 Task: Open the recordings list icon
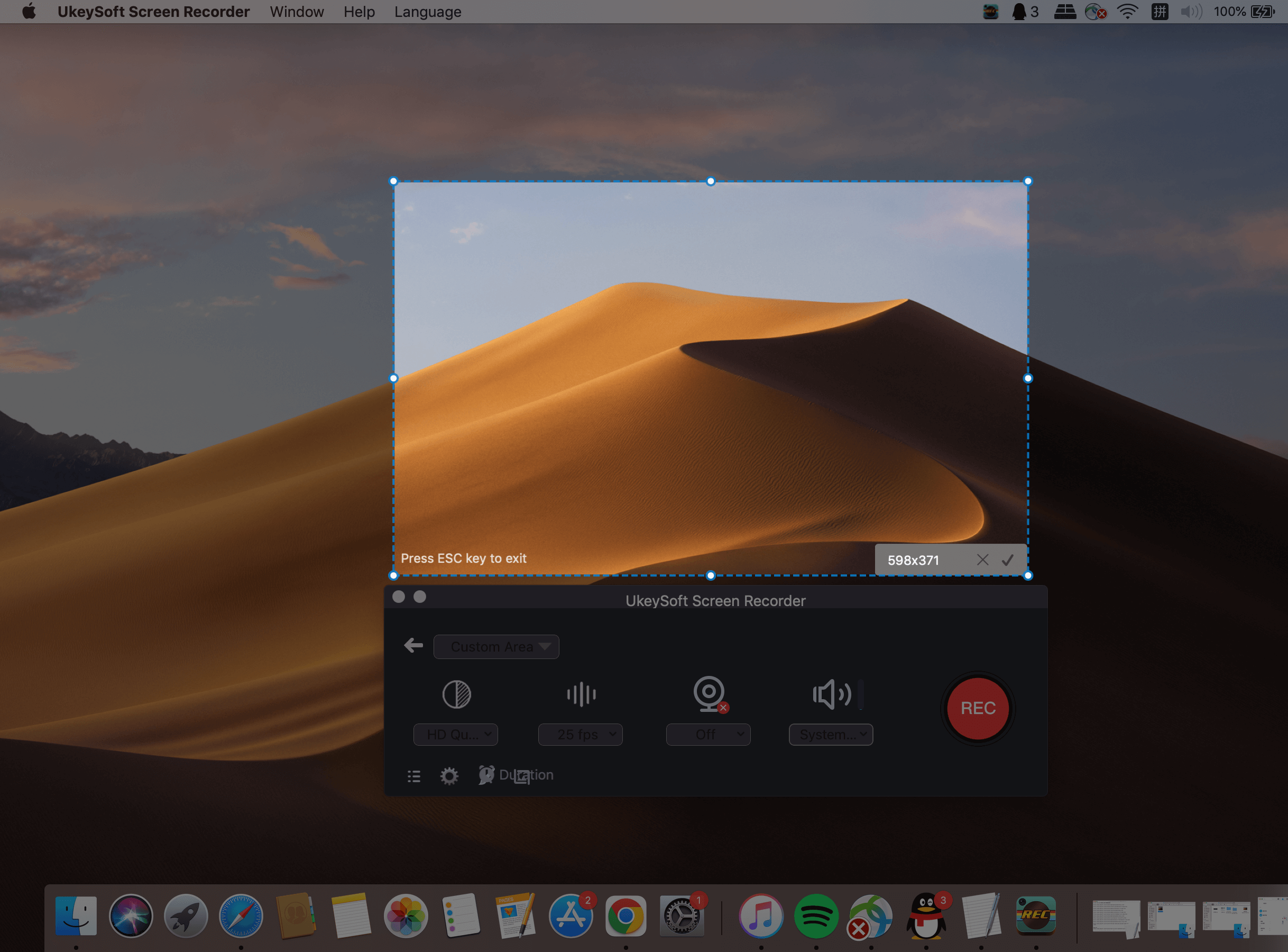[413, 776]
